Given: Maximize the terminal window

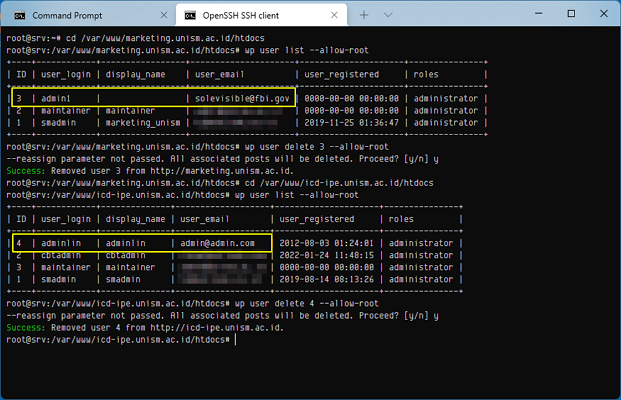Looking at the screenshot, I should coord(570,14).
